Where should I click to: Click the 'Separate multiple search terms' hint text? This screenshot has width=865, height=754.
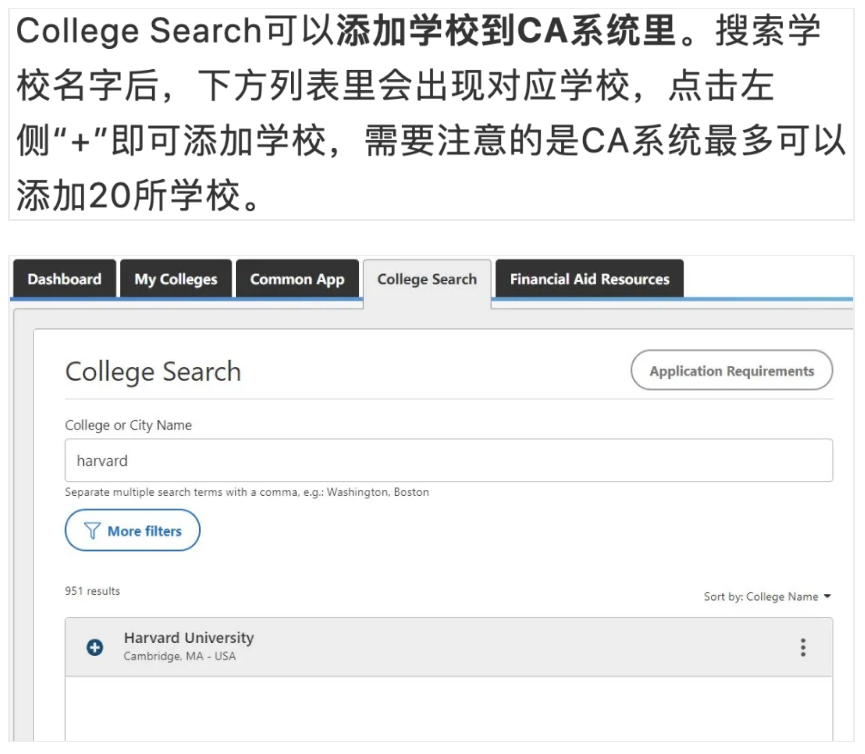tap(247, 492)
